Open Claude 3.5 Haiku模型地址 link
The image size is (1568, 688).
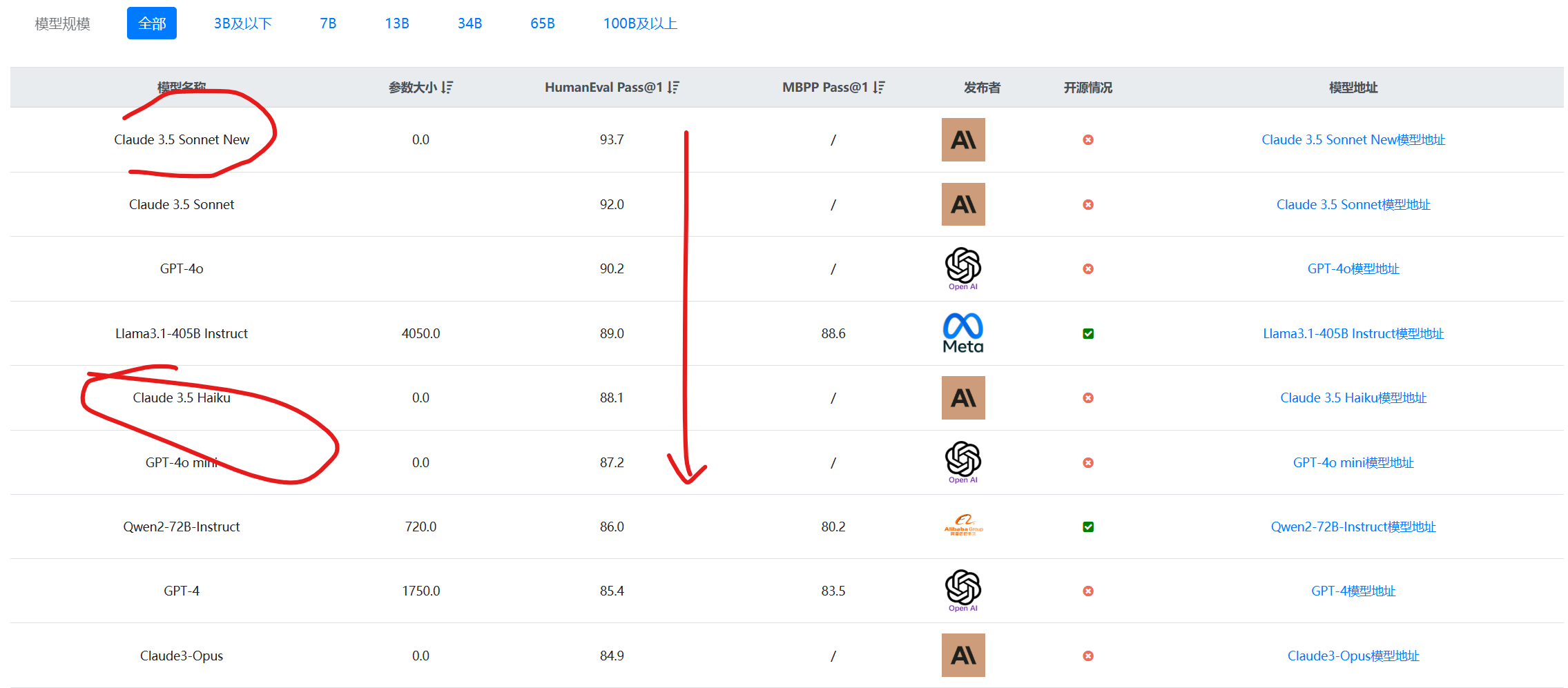1353,397
